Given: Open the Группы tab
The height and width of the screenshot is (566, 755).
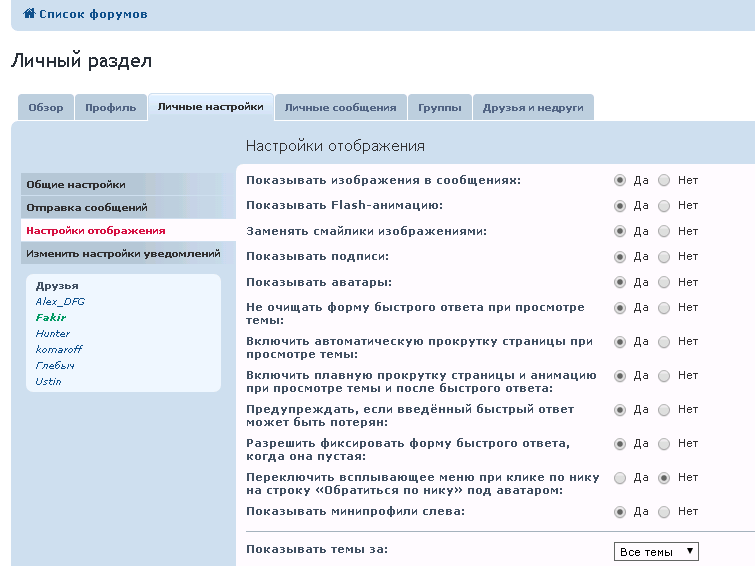Looking at the screenshot, I should point(440,108).
